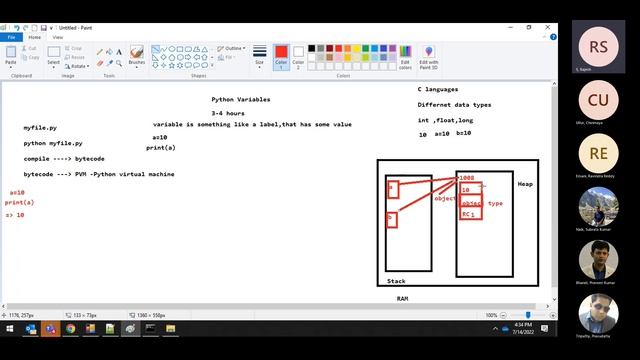Click the Select rectangle tool icon

point(53,52)
